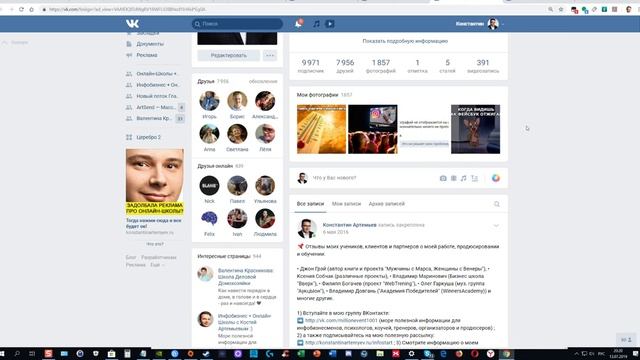Attach video with the film icon

point(453,178)
